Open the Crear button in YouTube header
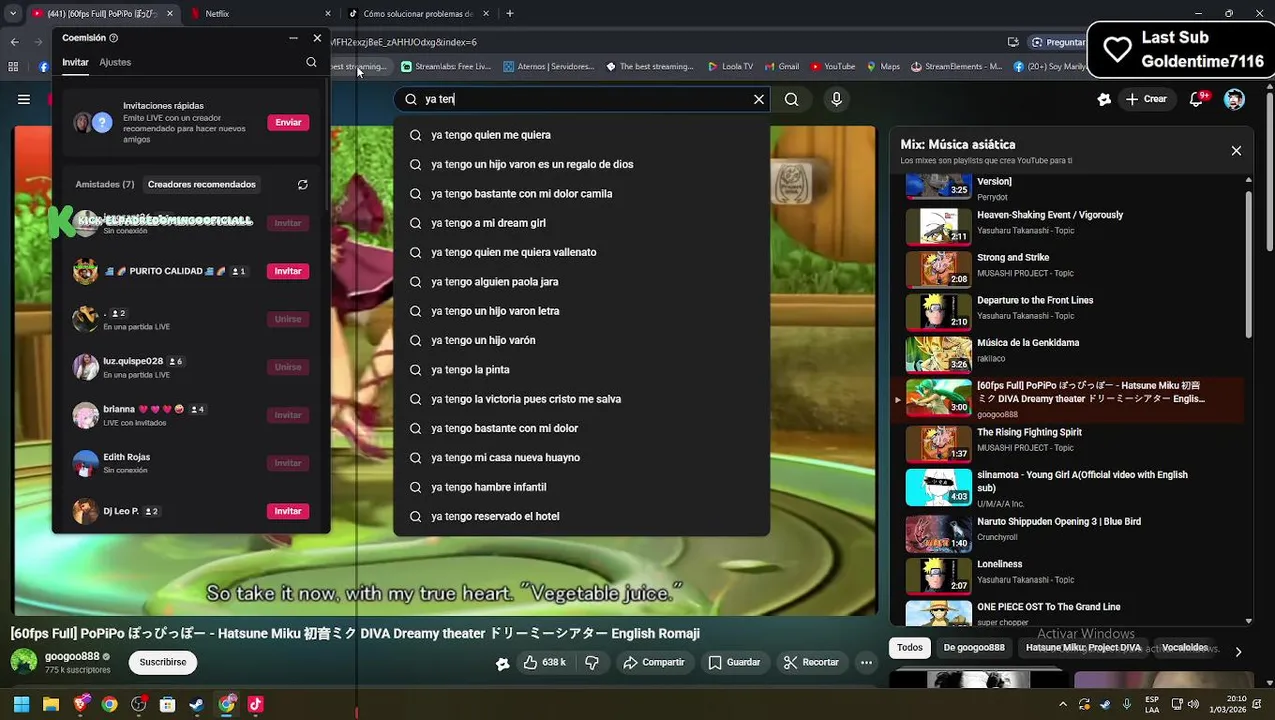1275x720 pixels. (1146, 99)
